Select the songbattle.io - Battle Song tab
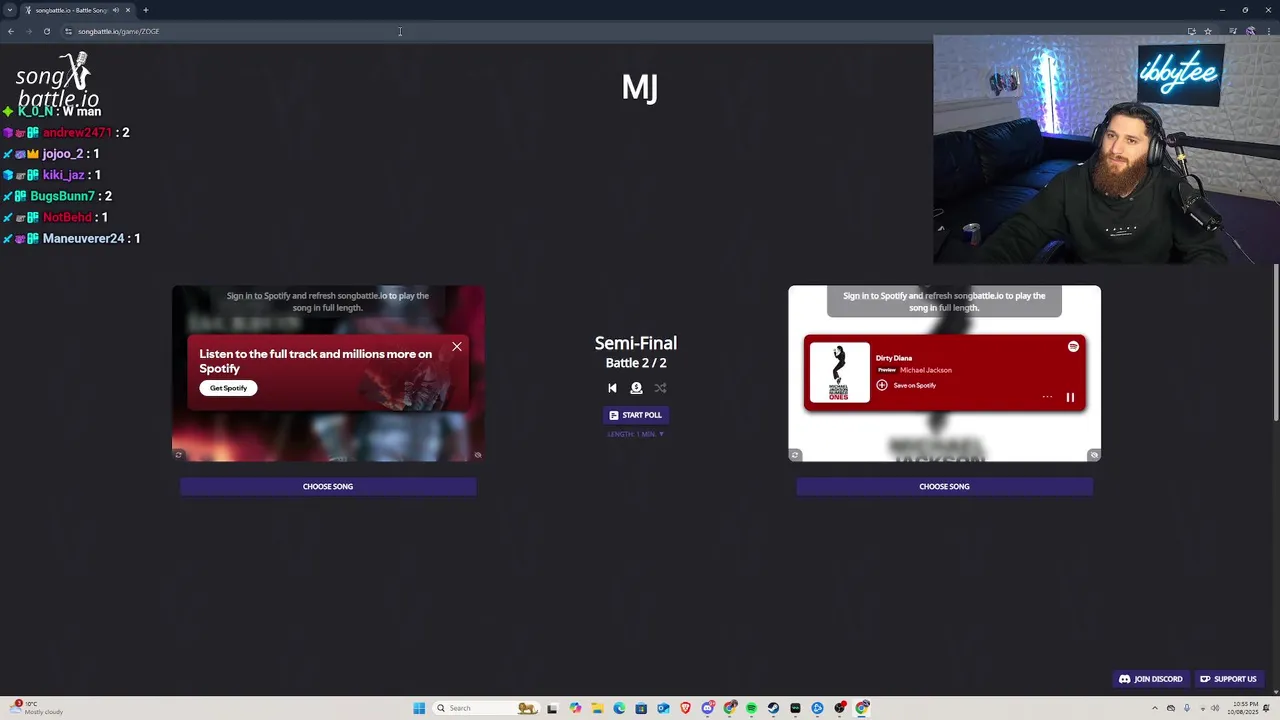Screen dimensions: 1280x720 (78, 10)
